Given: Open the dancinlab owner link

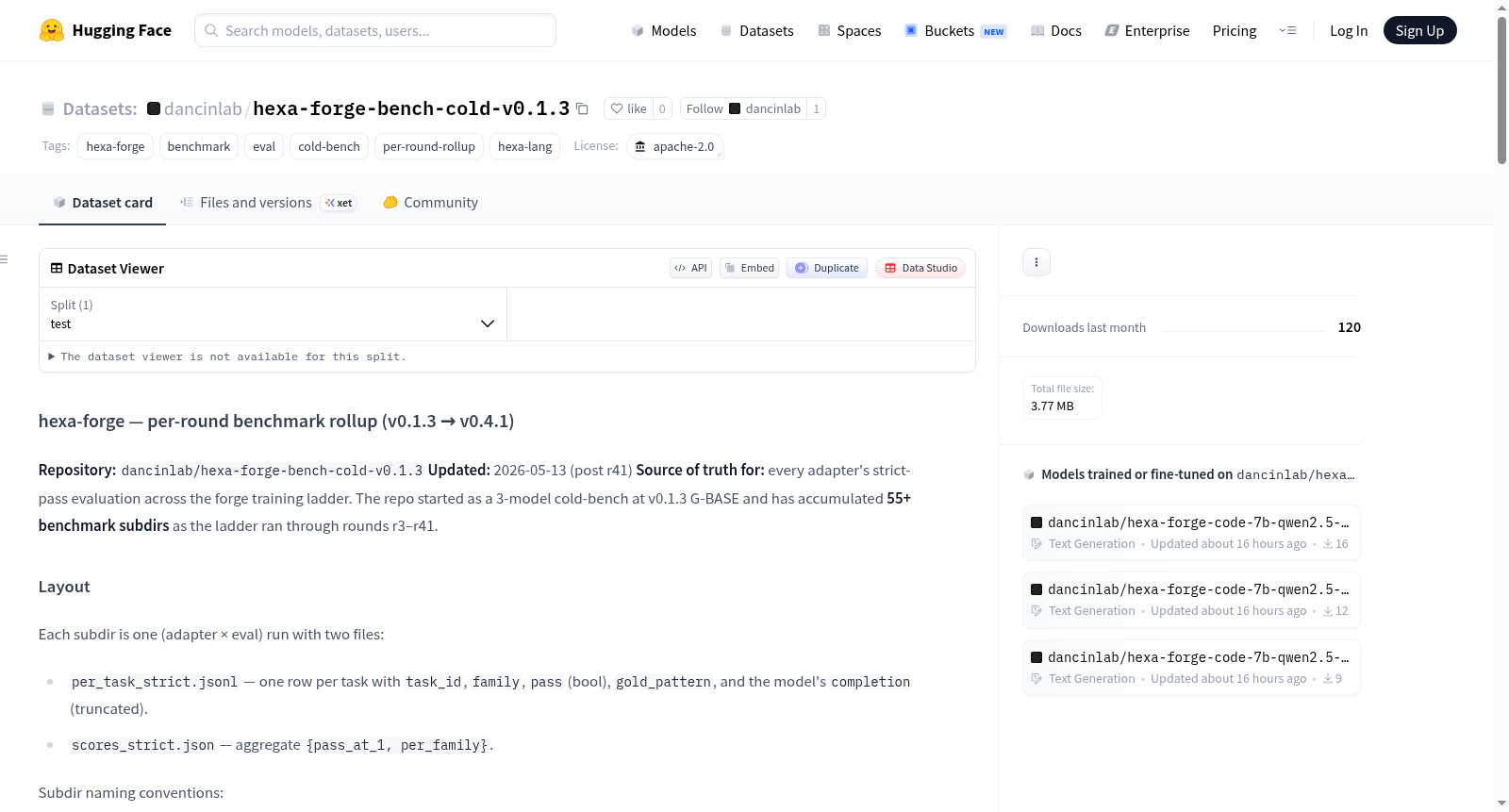Looking at the screenshot, I should point(203,108).
